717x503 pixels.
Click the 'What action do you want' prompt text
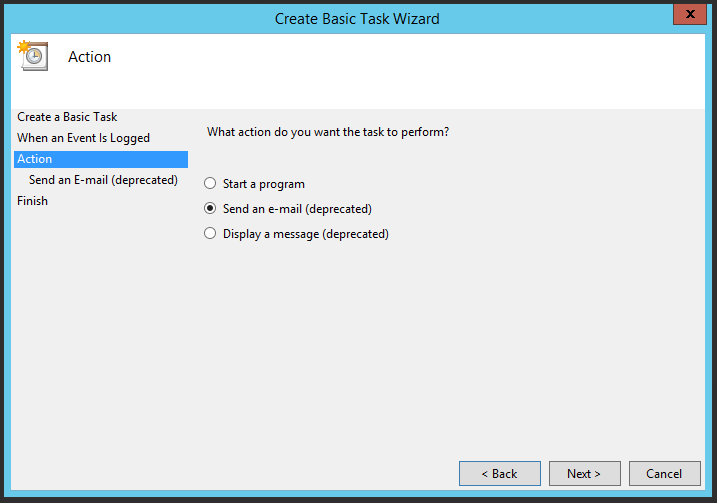pos(327,132)
